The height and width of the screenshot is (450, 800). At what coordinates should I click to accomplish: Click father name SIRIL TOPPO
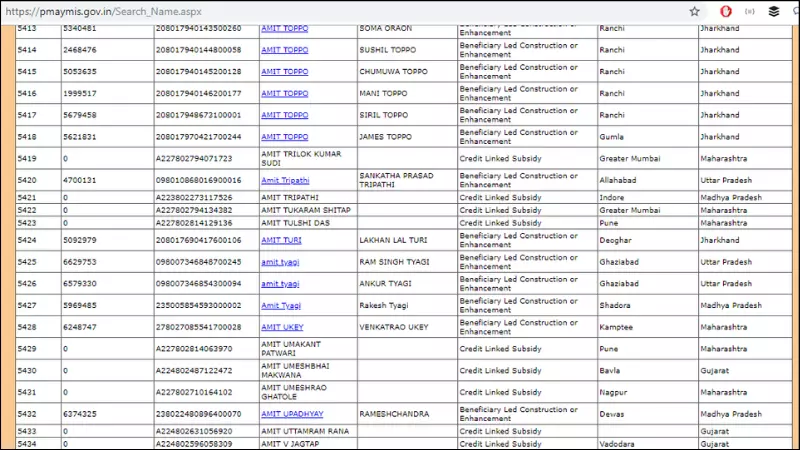(x=384, y=115)
